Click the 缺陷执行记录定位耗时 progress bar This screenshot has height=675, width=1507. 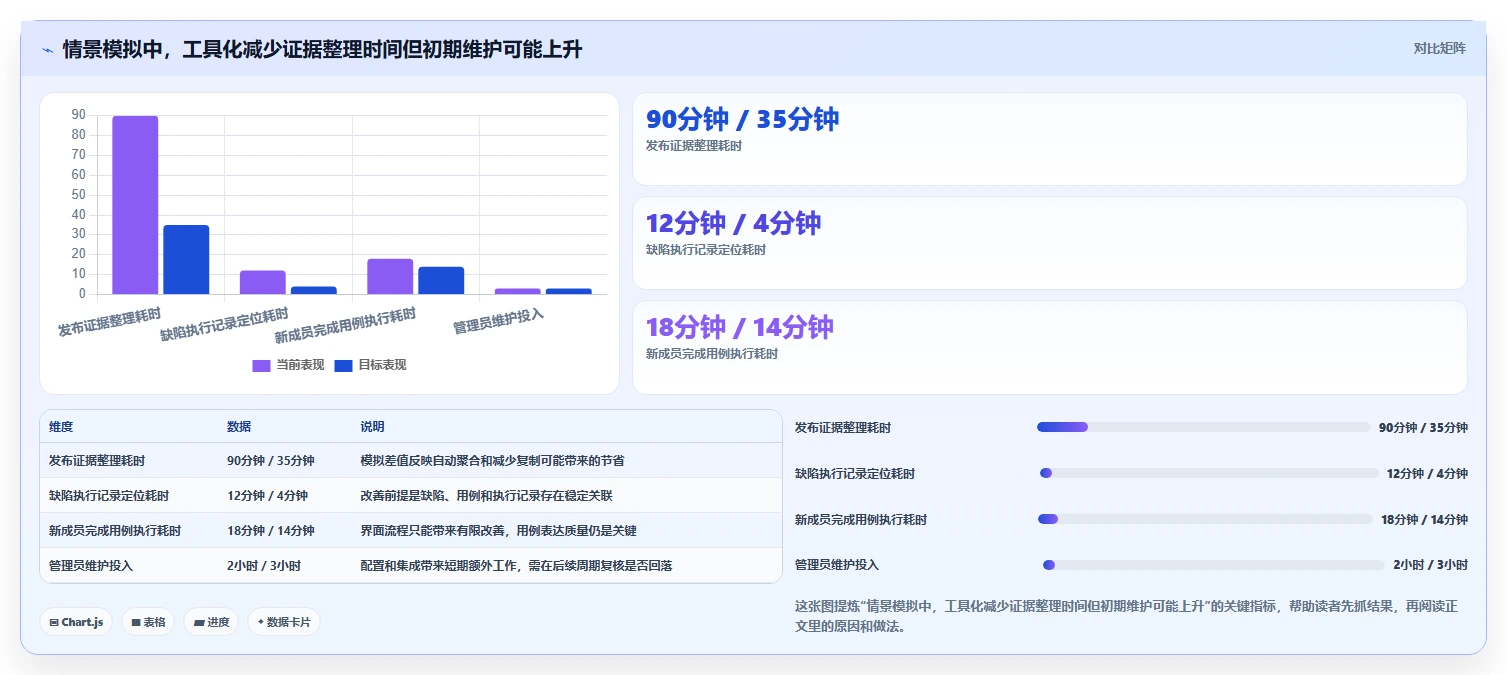(1209, 473)
